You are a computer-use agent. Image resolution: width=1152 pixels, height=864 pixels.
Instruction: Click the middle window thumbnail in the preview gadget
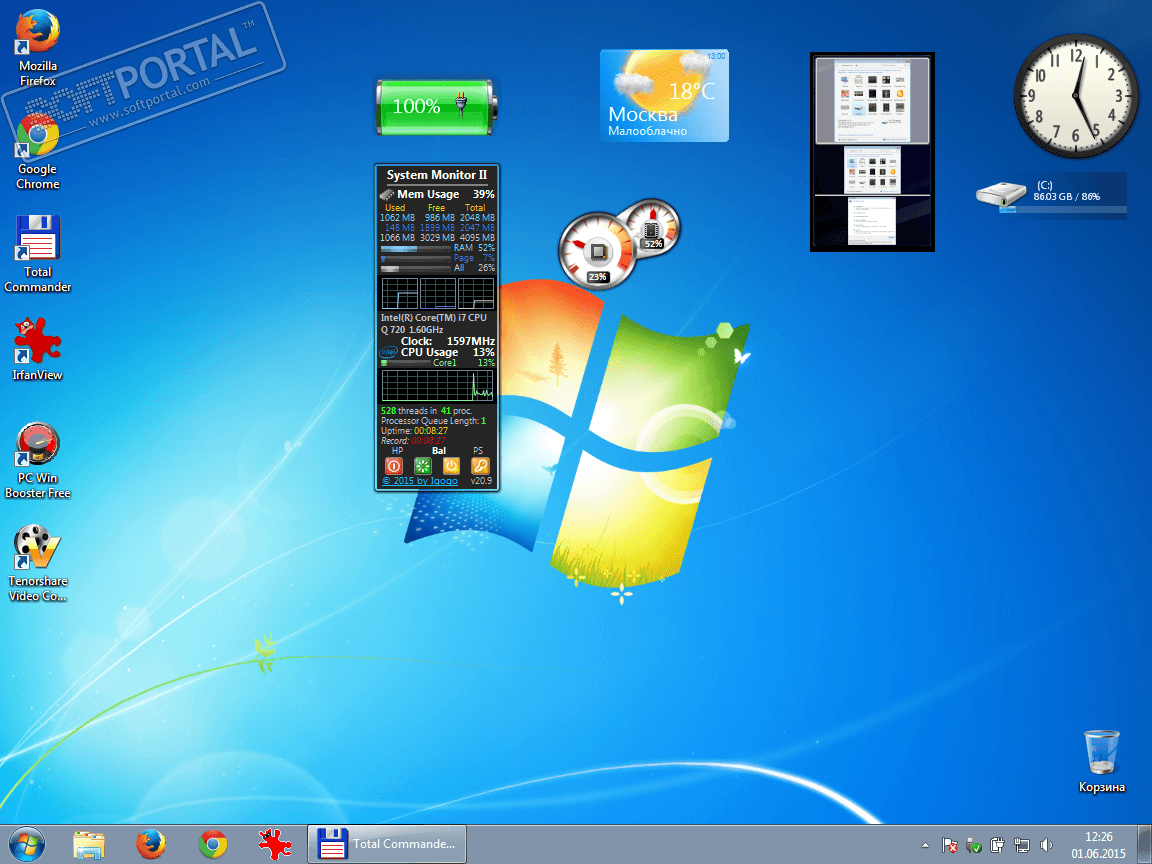[x=872, y=170]
